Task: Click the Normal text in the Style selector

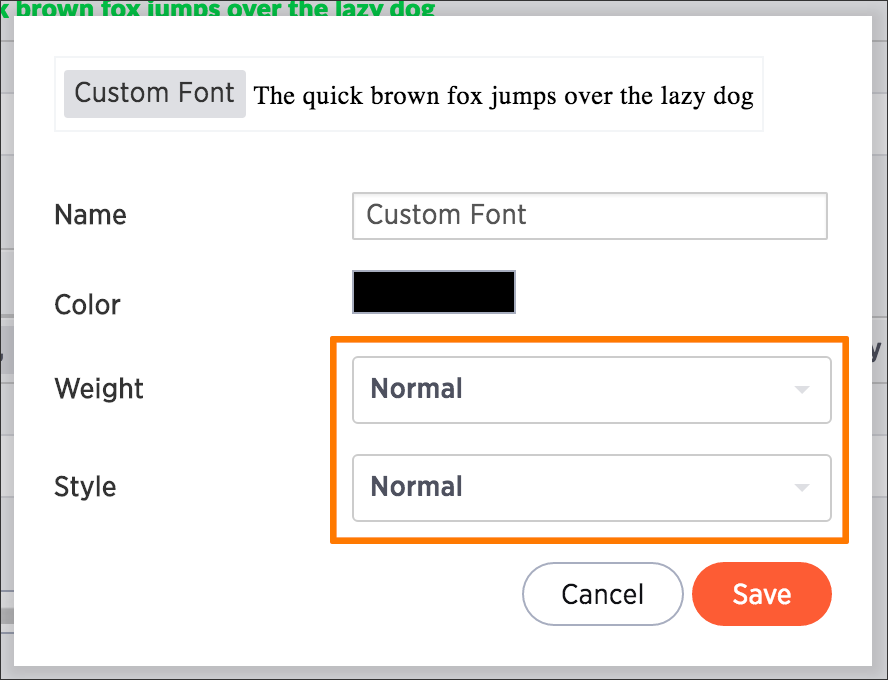Action: (416, 487)
